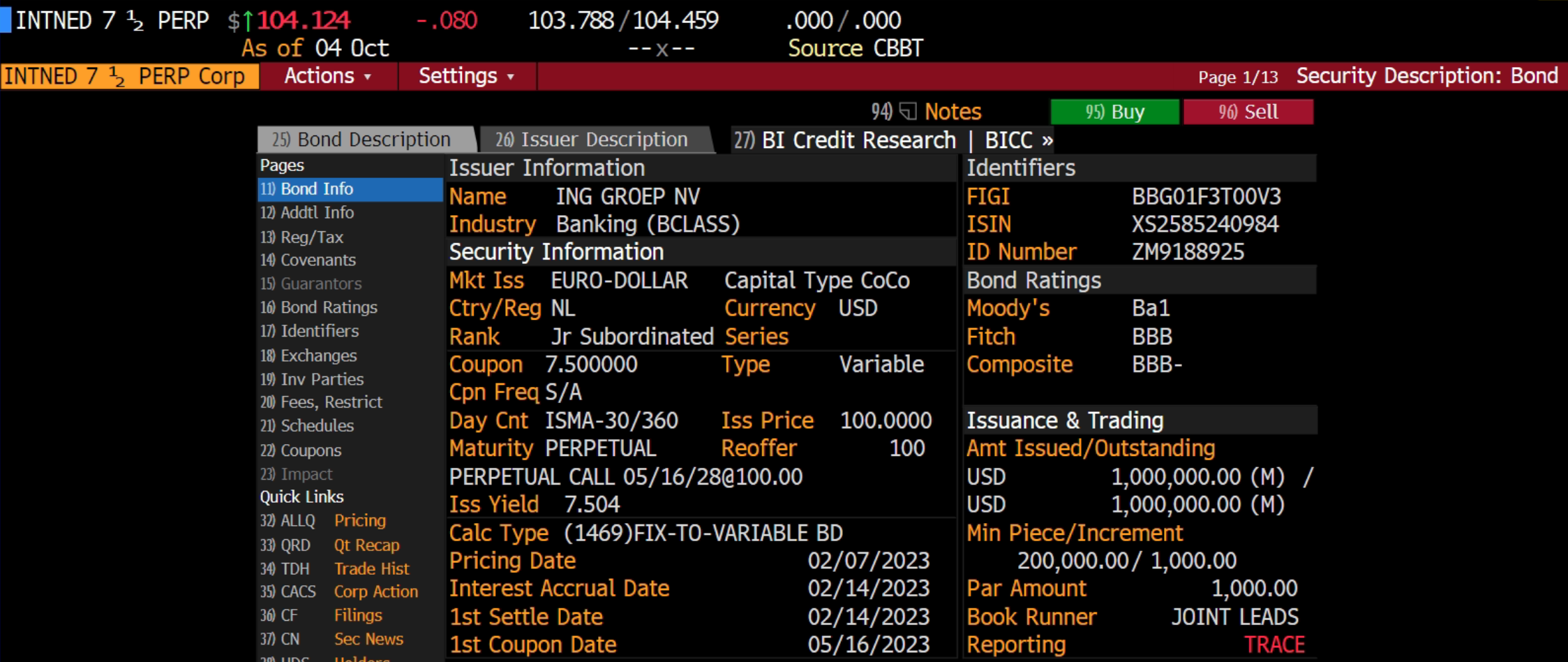
Task: Open the Bond Ratings page
Action: point(318,307)
